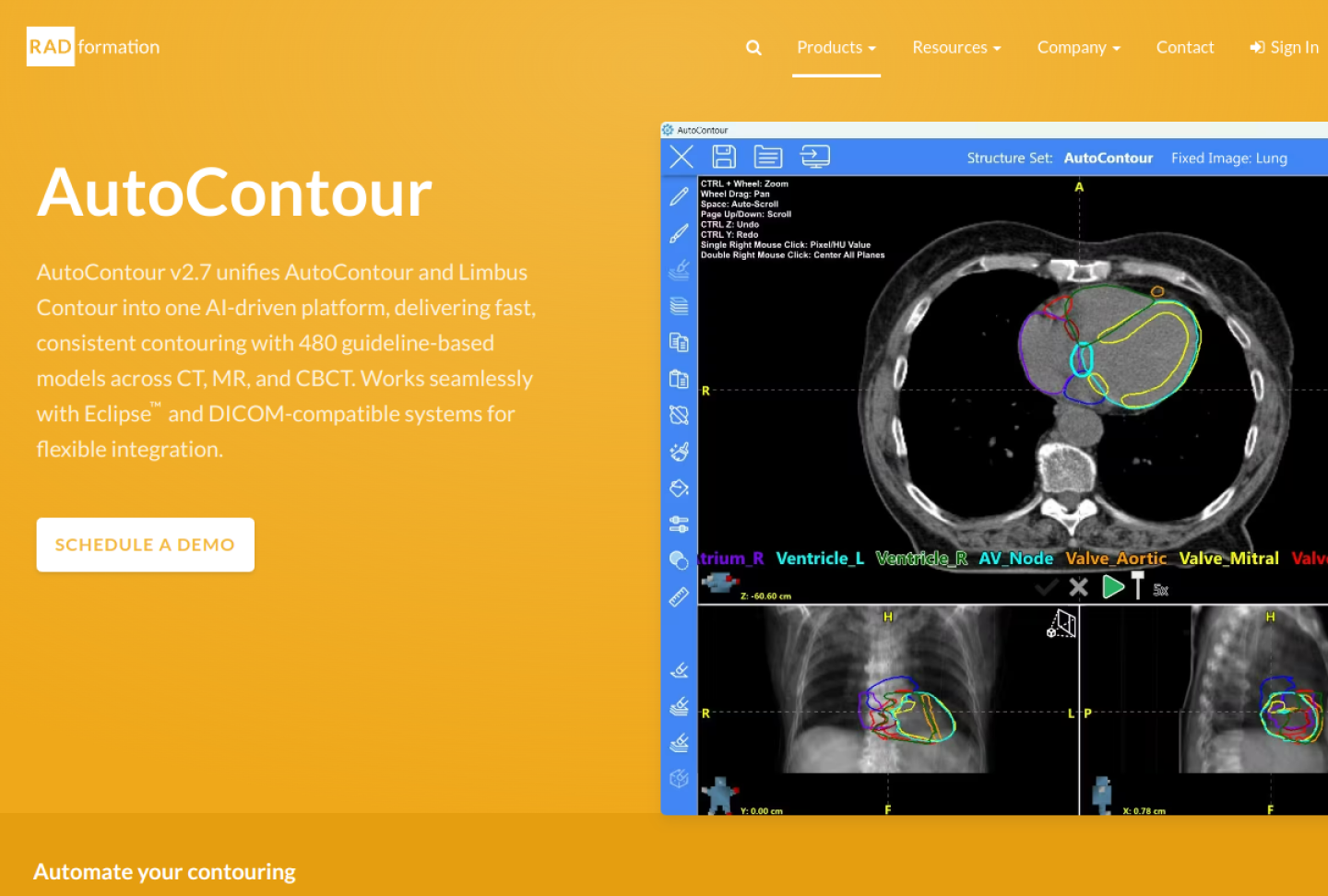This screenshot has width=1328, height=896.
Task: Click the AutoContour structure set name
Action: pos(1109,158)
